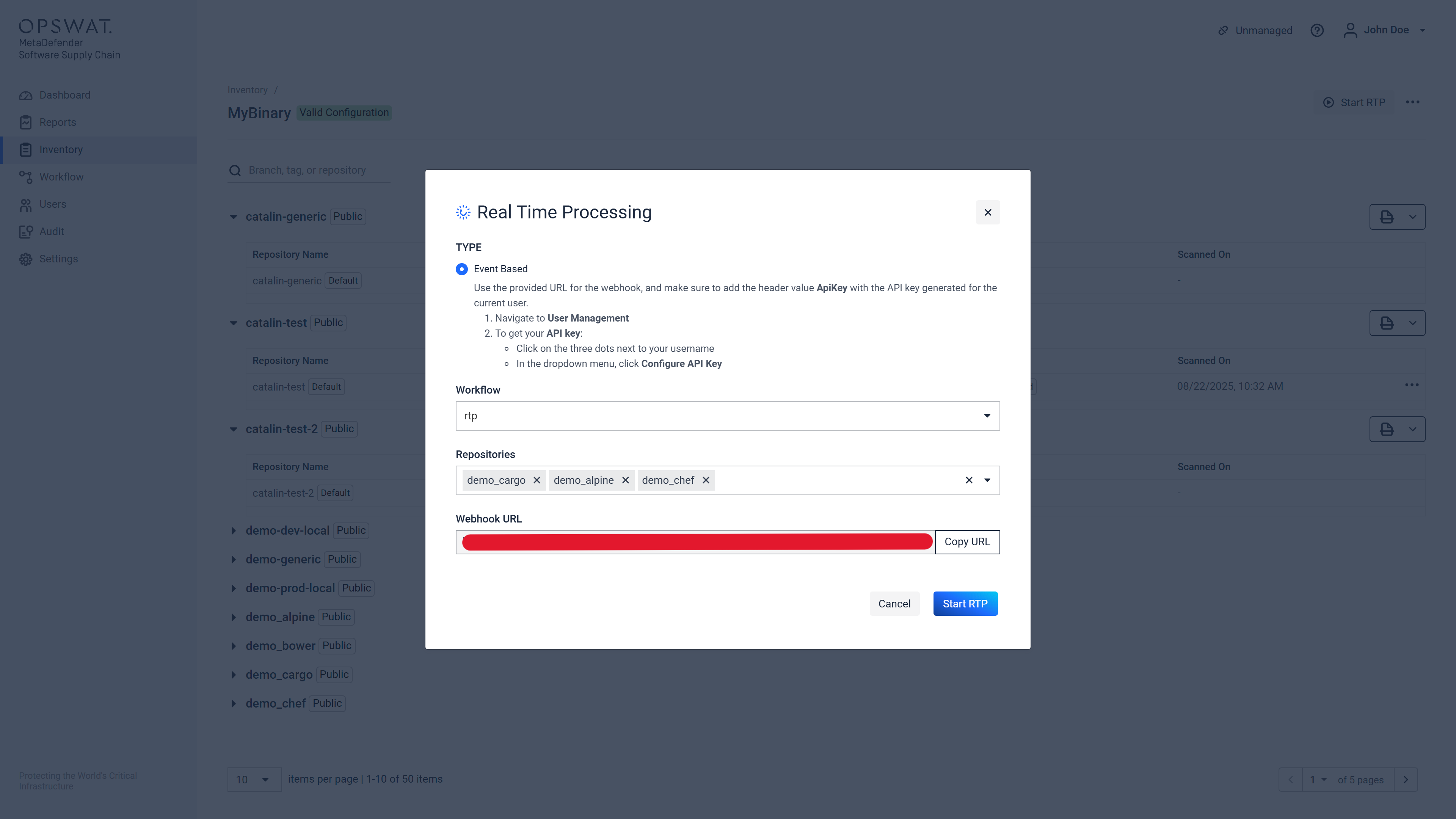
Task: Click inside the Webhook URL field
Action: [695, 542]
